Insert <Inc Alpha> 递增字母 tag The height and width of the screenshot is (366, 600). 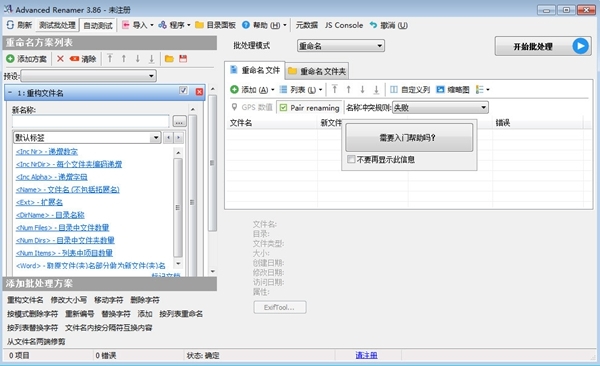pyautogui.click(x=52, y=177)
